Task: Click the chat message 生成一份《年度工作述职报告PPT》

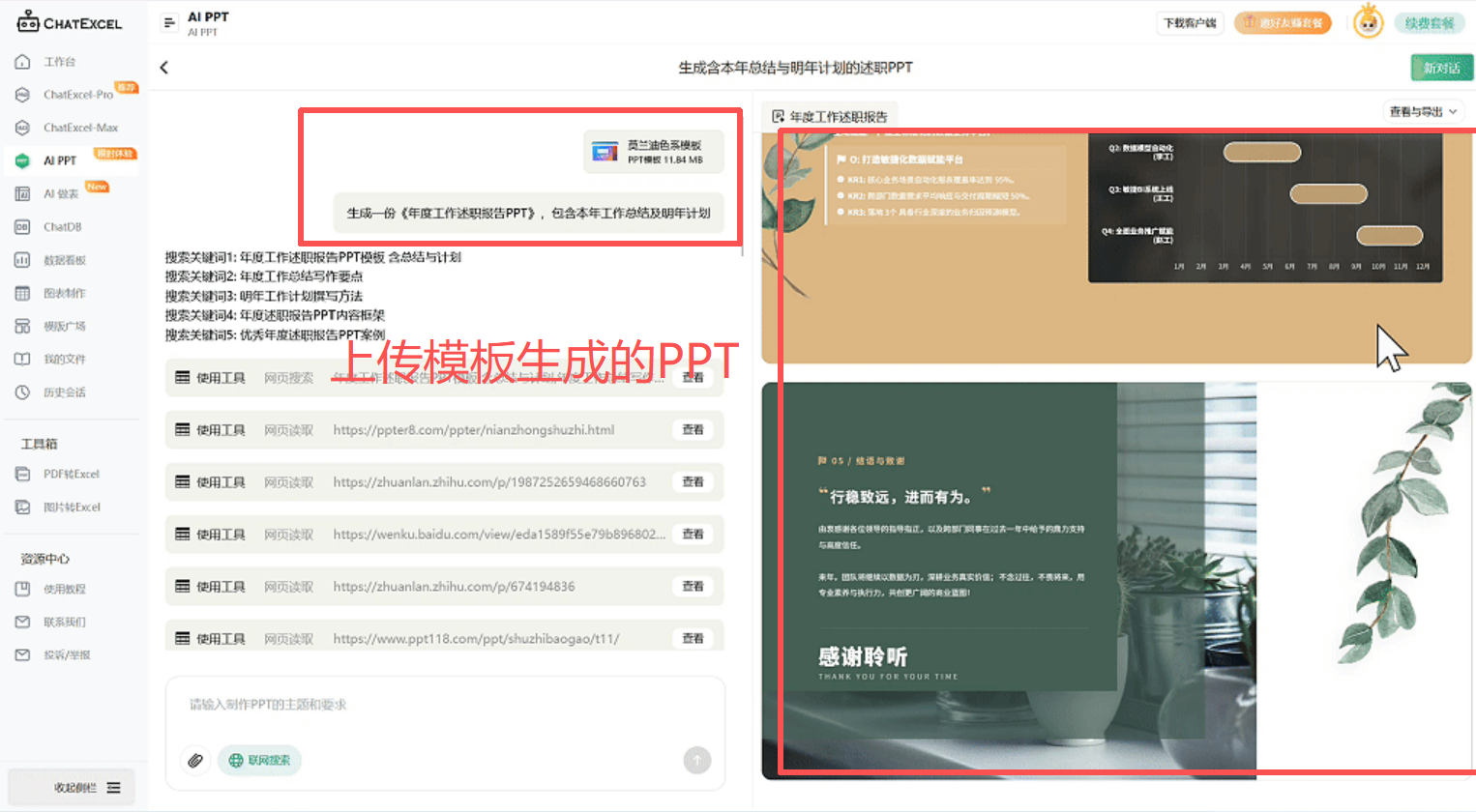Action: [529, 214]
